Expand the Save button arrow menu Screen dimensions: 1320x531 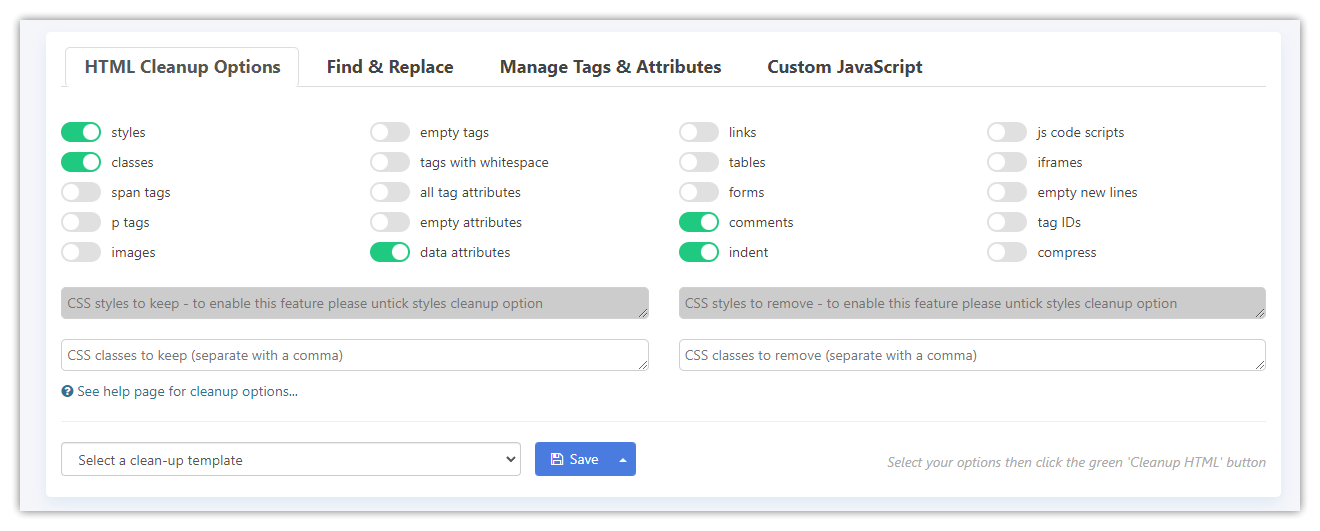pos(623,460)
